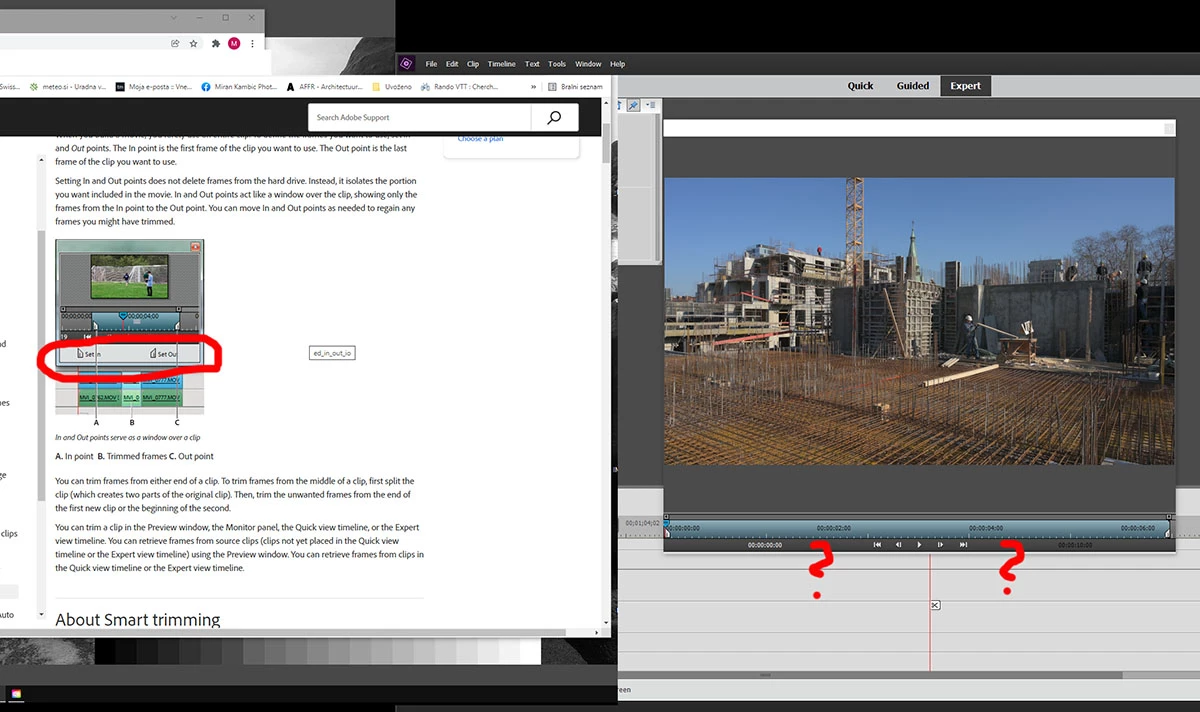Click the Out point handle on preview ruler
The image size is (1200, 712).
click(x=1168, y=534)
